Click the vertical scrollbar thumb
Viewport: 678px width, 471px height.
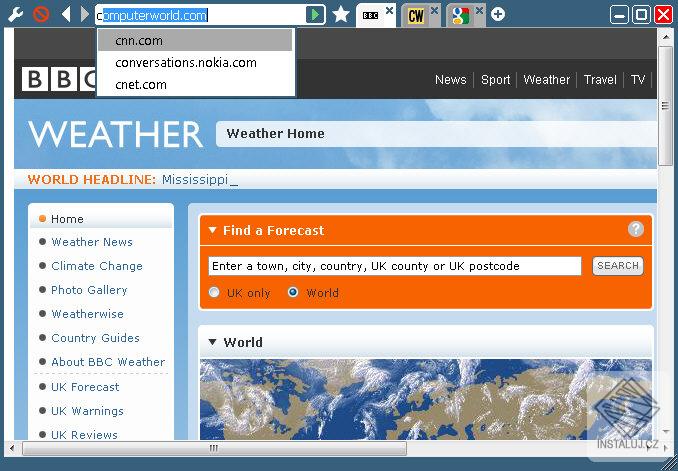point(665,106)
